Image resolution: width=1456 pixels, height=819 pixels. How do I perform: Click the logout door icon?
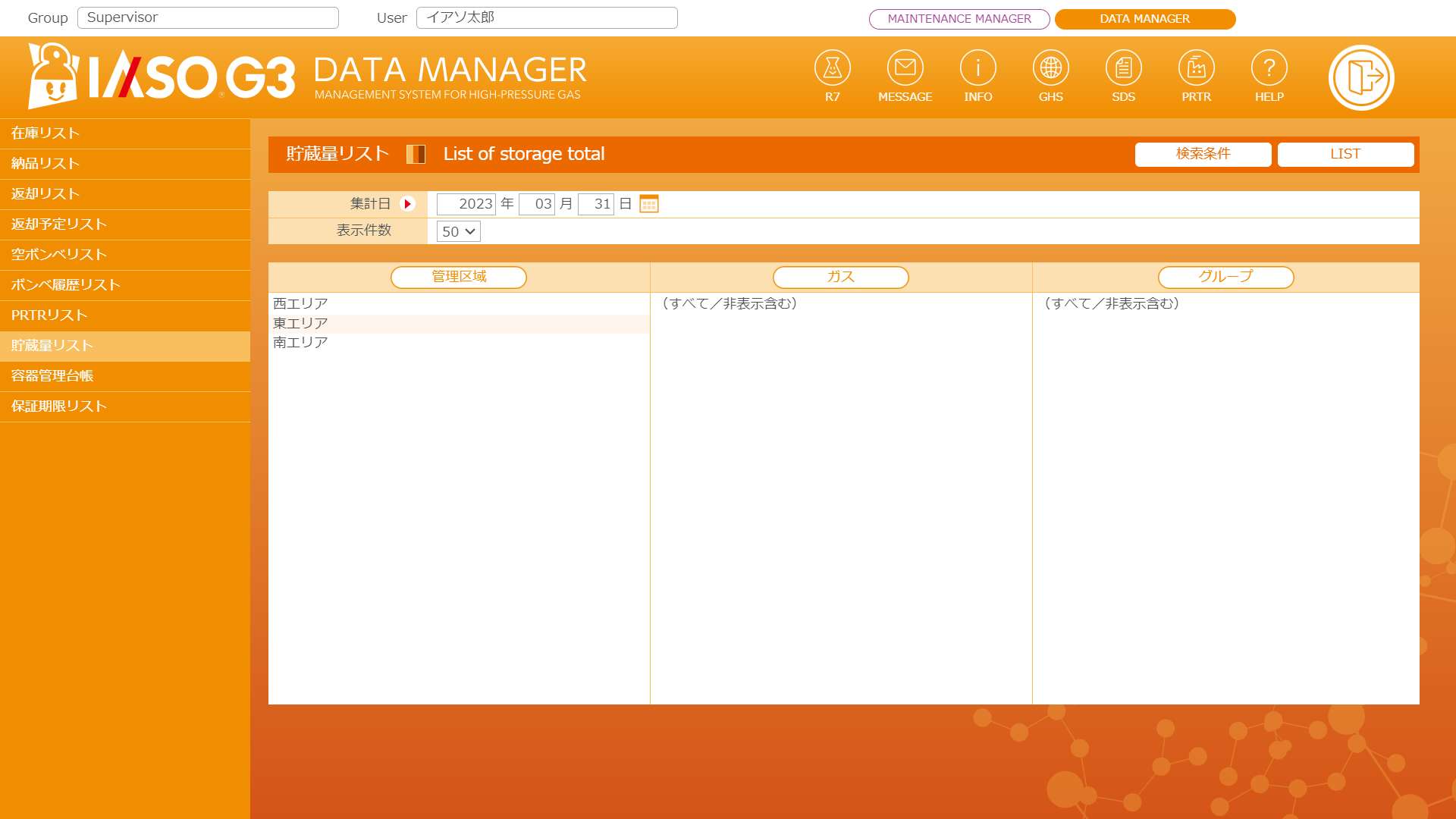1361,77
